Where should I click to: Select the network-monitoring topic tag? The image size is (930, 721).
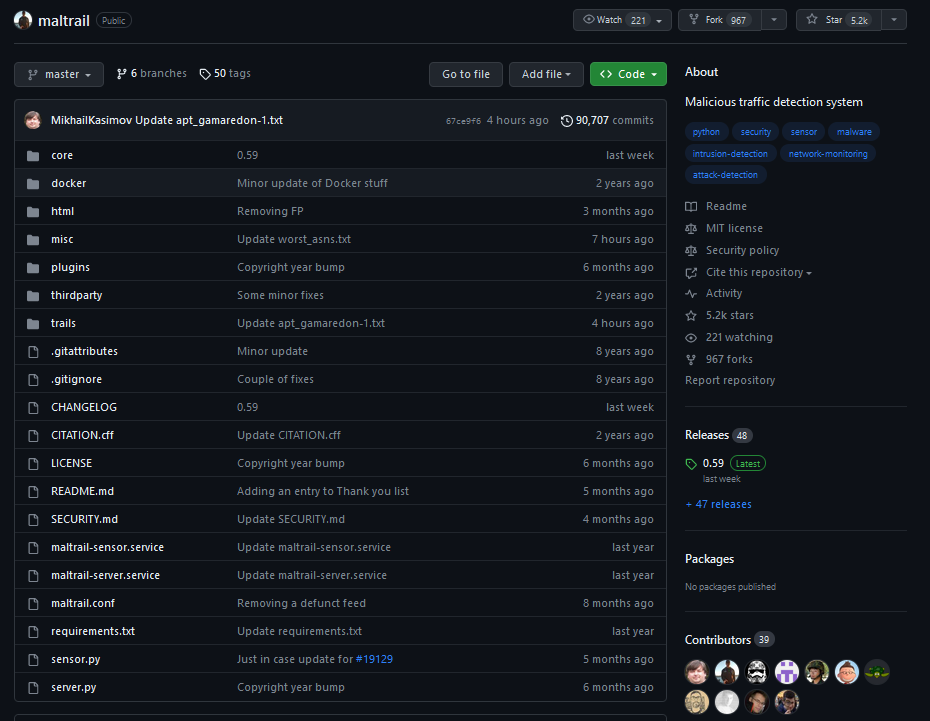point(828,154)
